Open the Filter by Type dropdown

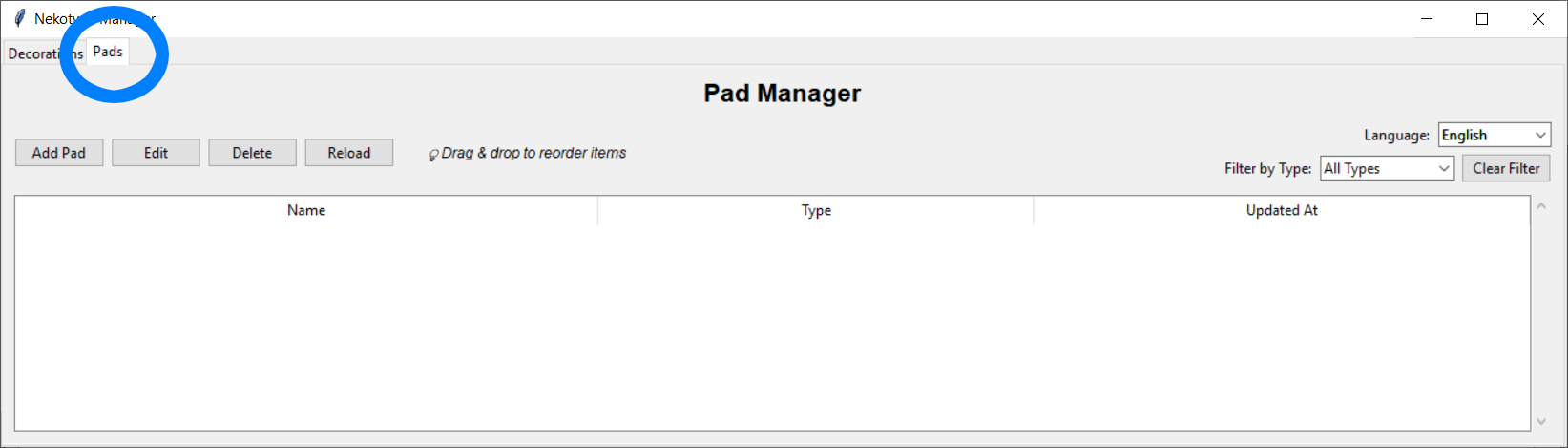[1387, 168]
